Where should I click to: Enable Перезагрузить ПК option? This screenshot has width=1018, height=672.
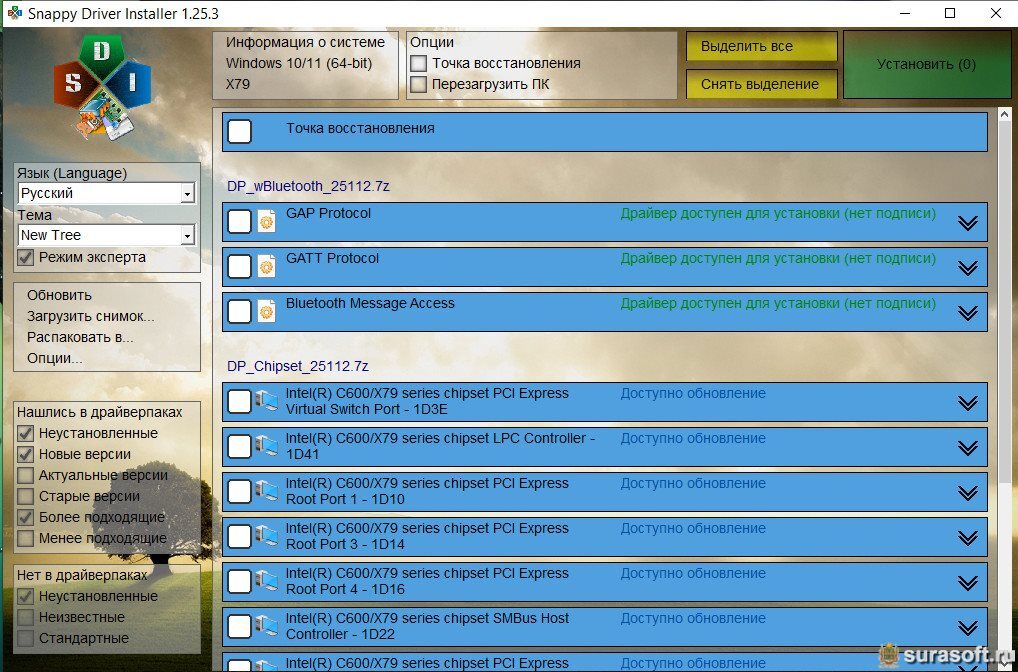[419, 84]
